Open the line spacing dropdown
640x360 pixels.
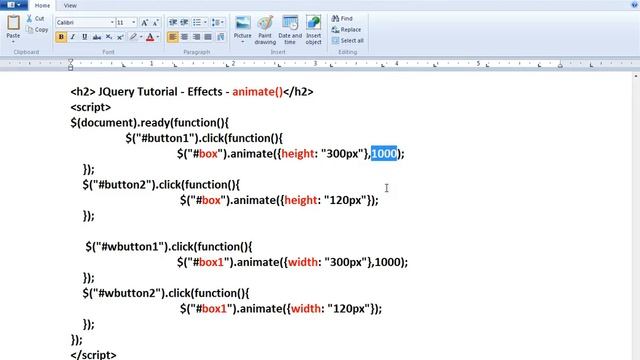(x=218, y=22)
